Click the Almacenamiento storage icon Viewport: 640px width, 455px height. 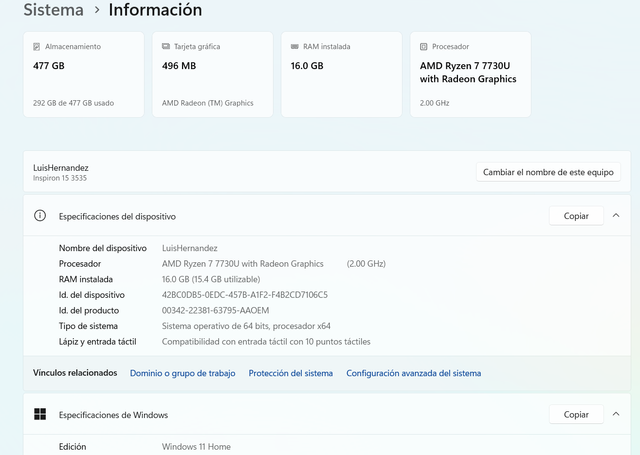pos(36,47)
